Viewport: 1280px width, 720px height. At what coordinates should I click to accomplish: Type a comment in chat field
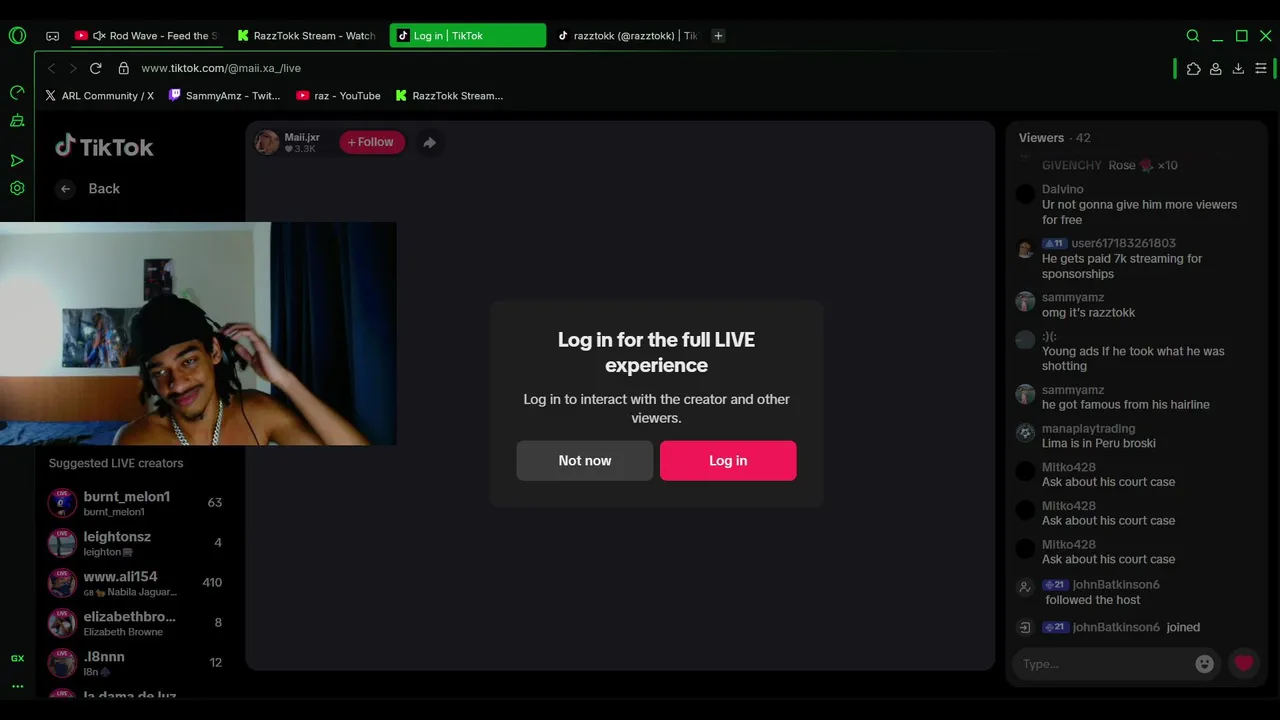click(1105, 664)
